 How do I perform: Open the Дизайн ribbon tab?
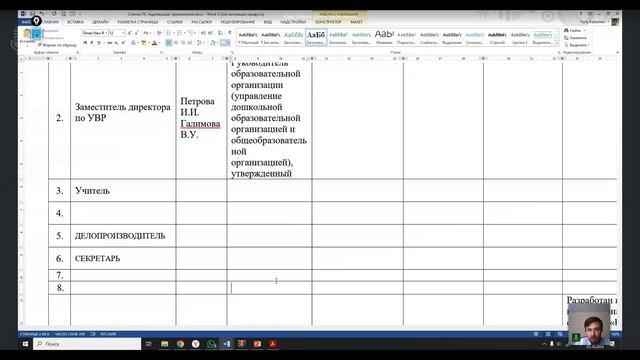click(100, 22)
